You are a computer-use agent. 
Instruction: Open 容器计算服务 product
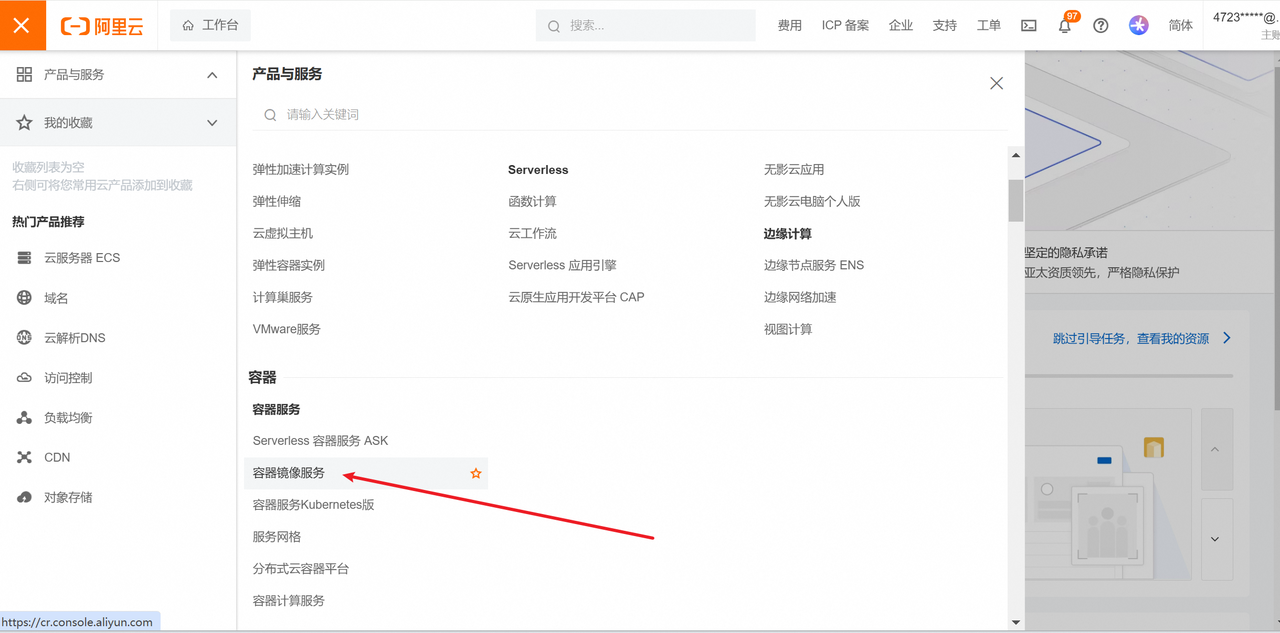(289, 601)
